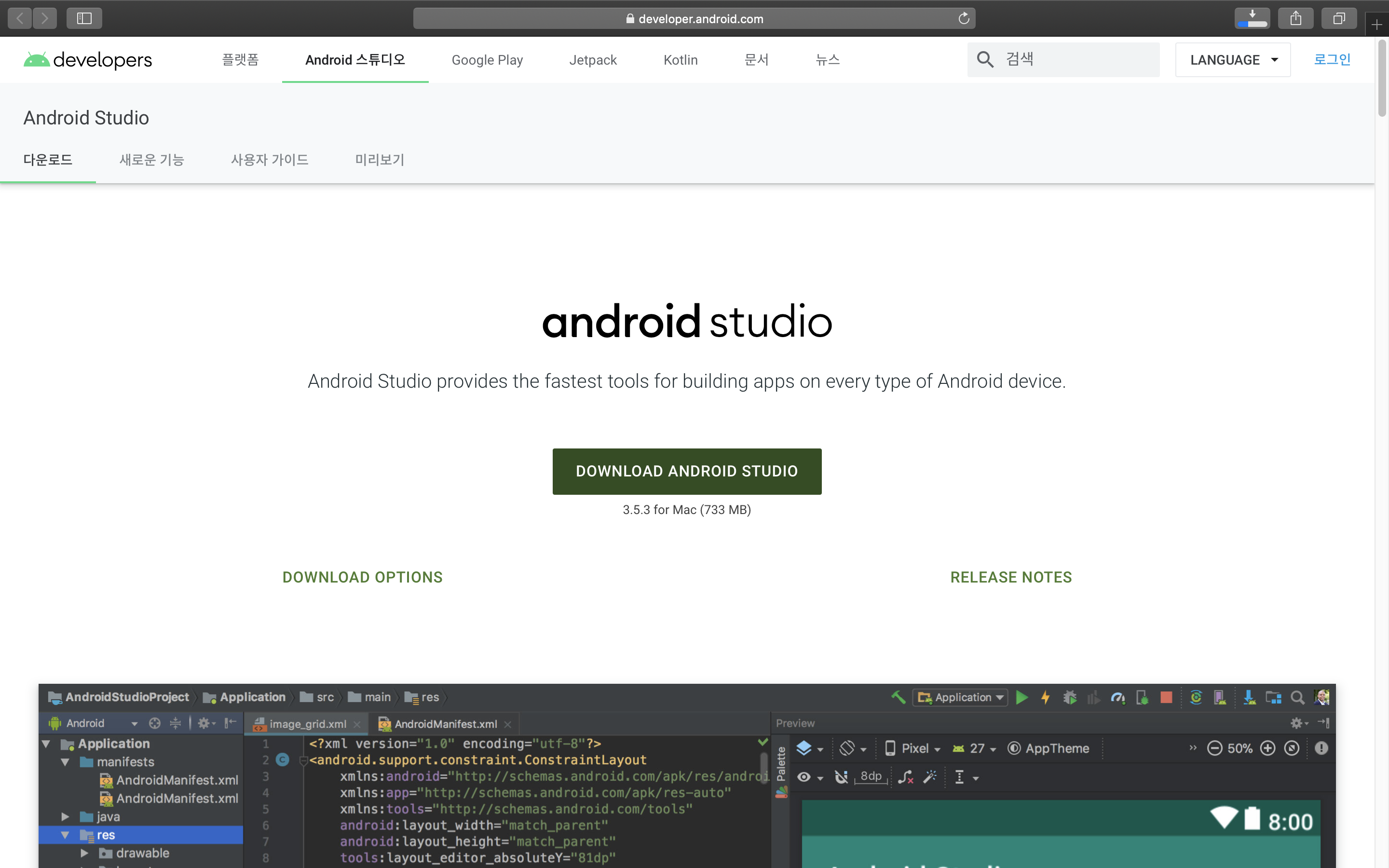Viewport: 1389px width, 868px height.
Task: Open the Safari downloads icon
Action: pos(1252,18)
